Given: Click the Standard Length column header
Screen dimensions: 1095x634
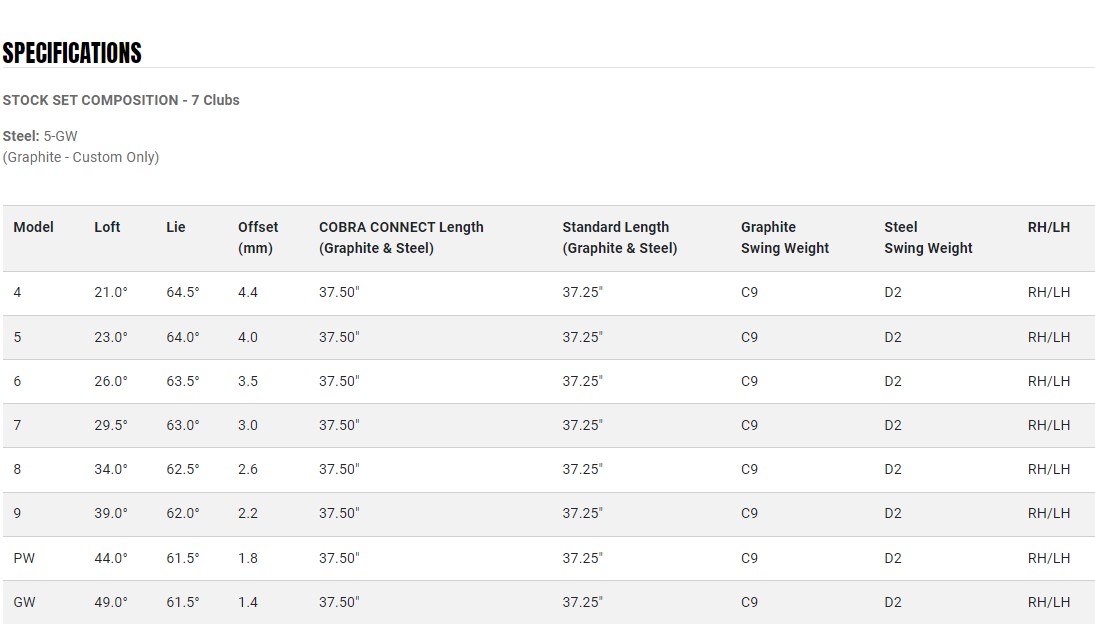Looking at the screenshot, I should point(619,237).
